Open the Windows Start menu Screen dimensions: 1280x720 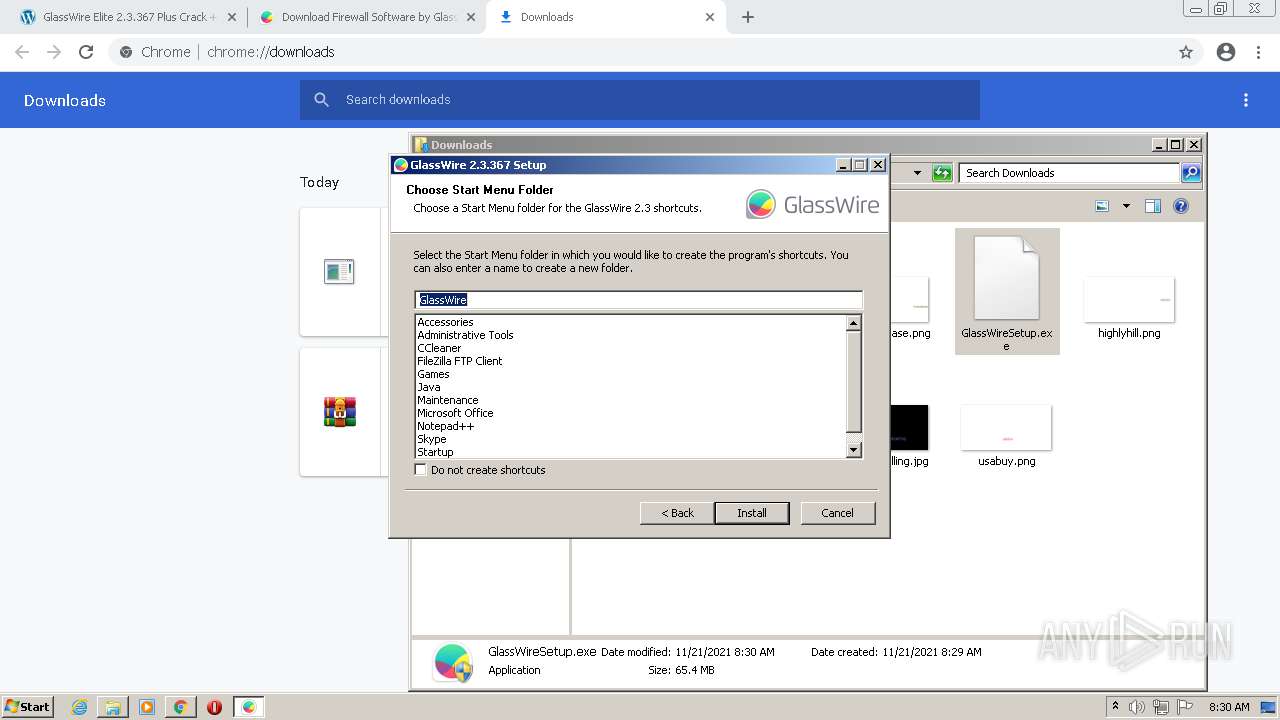pos(28,707)
